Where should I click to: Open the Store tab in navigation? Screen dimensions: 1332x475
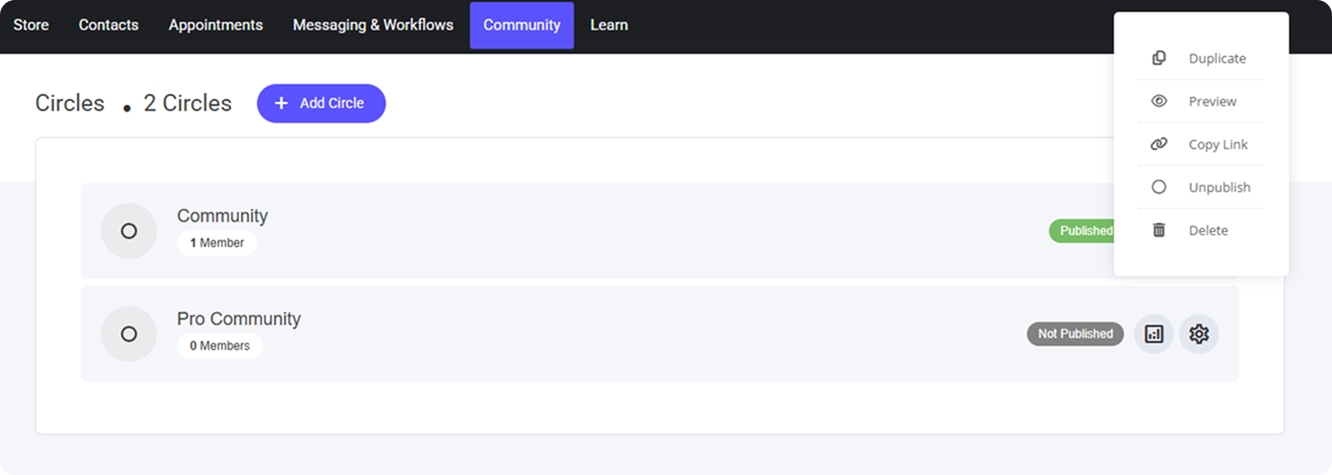tap(31, 25)
